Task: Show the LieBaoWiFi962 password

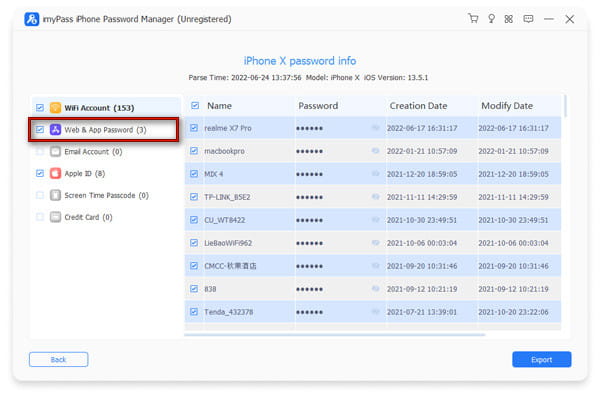Action: pos(375,243)
